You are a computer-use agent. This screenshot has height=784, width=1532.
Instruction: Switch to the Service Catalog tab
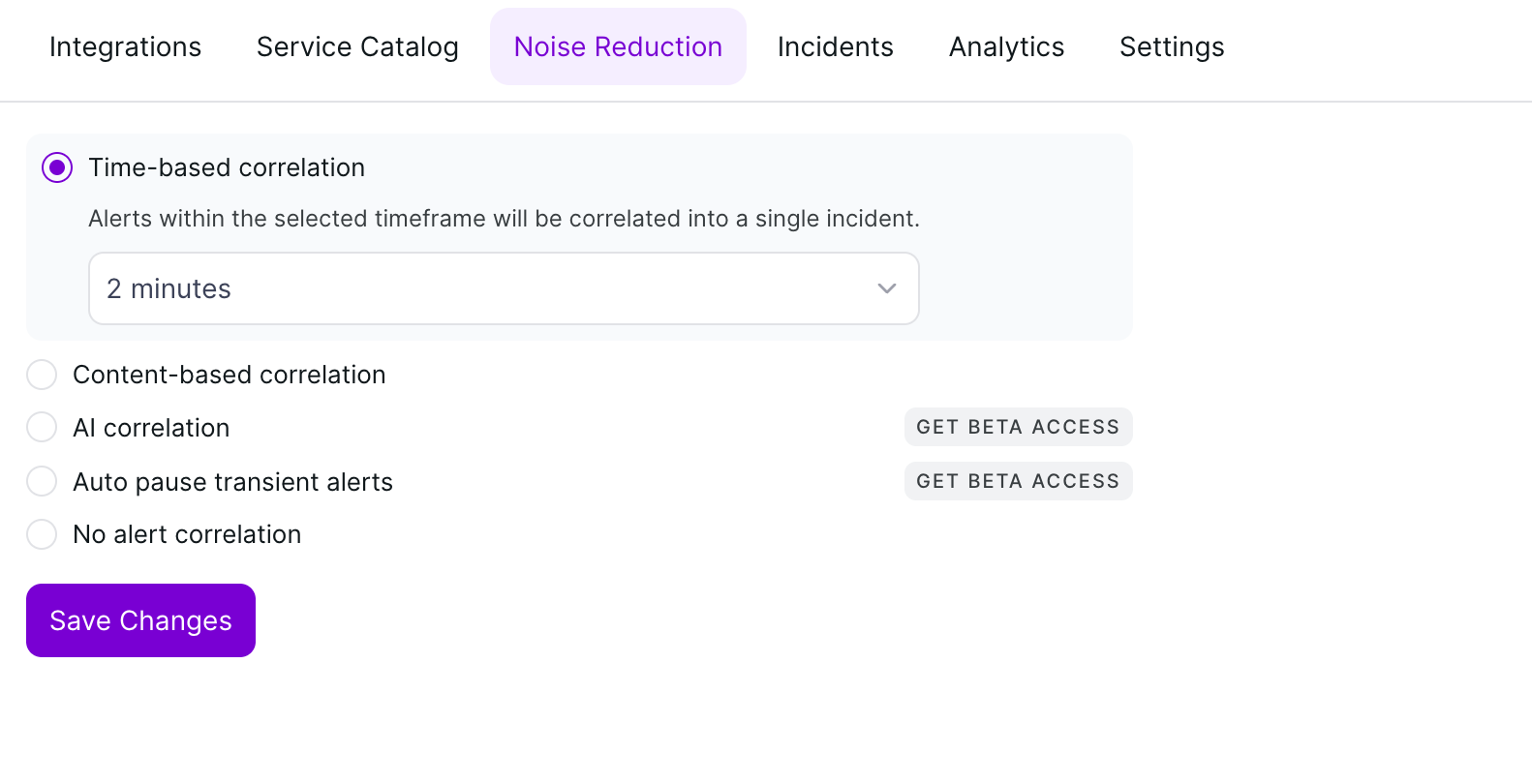pyautogui.click(x=357, y=46)
